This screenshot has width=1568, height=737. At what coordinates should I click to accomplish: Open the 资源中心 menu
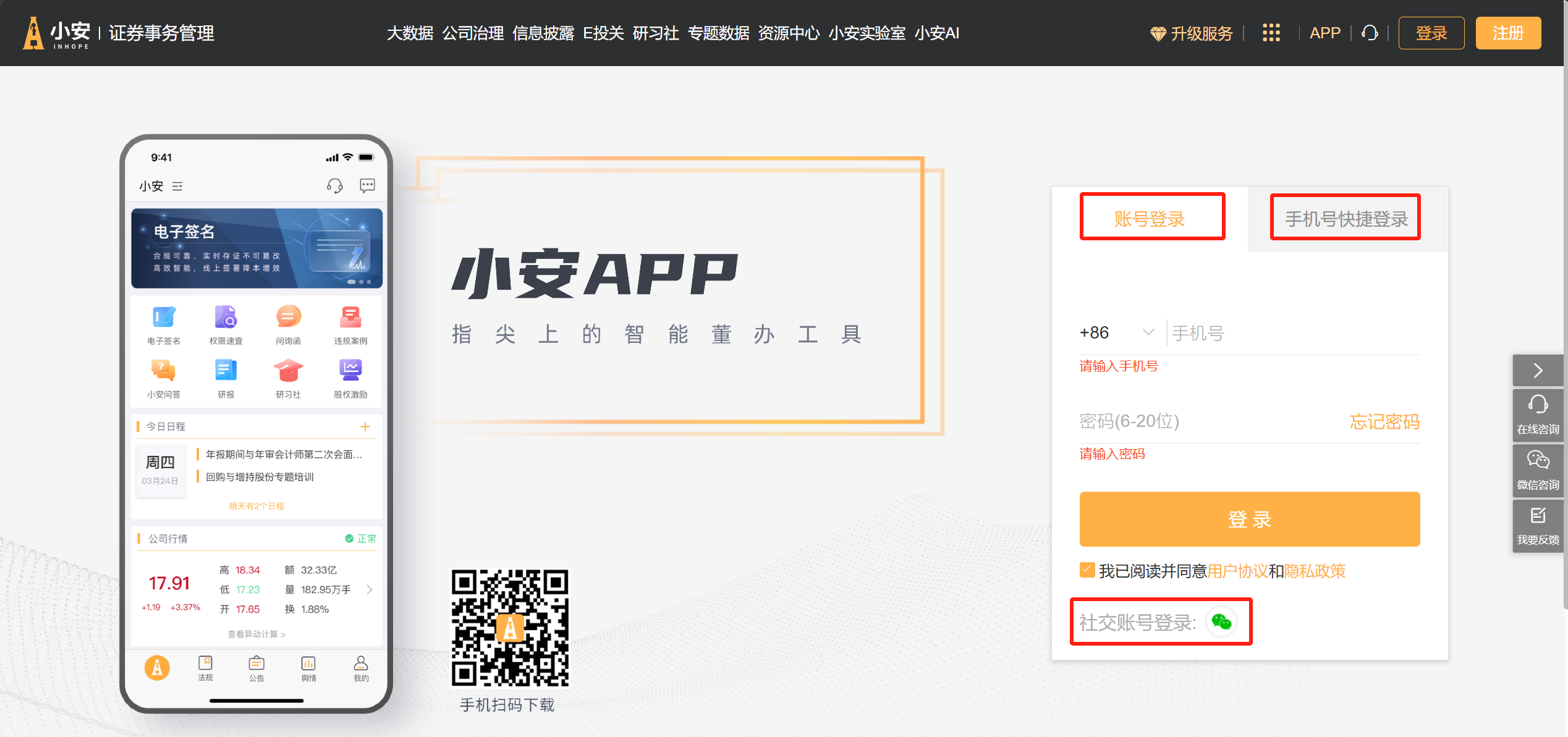click(789, 33)
